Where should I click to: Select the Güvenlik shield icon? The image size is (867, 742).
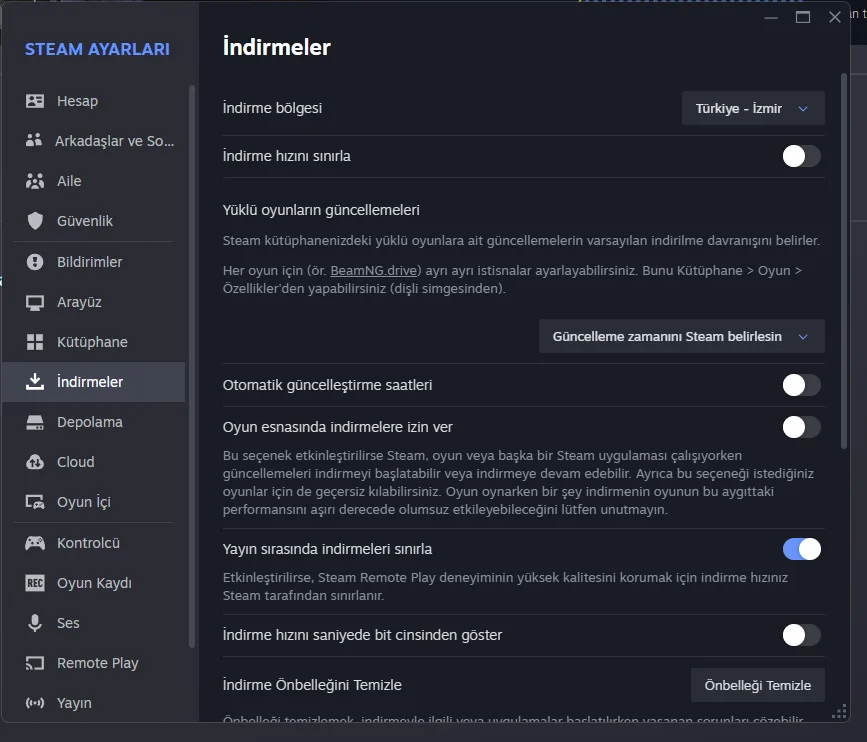(x=35, y=221)
